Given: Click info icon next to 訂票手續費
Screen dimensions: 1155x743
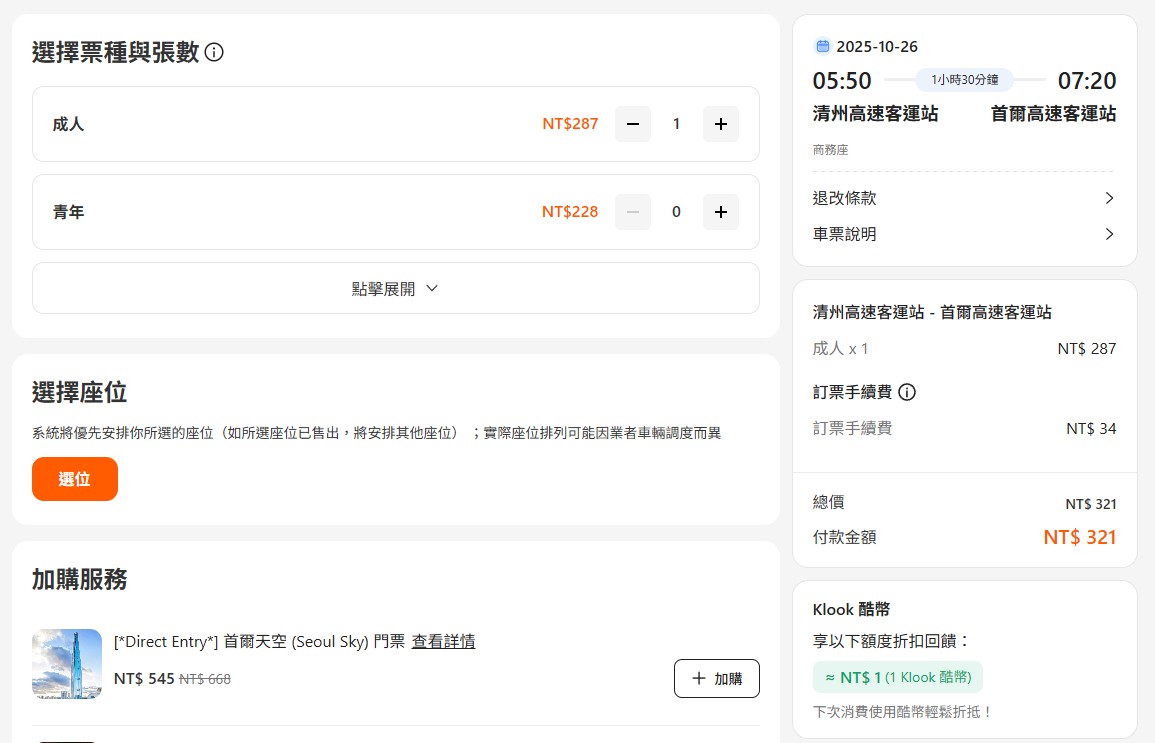Looking at the screenshot, I should (x=907, y=392).
